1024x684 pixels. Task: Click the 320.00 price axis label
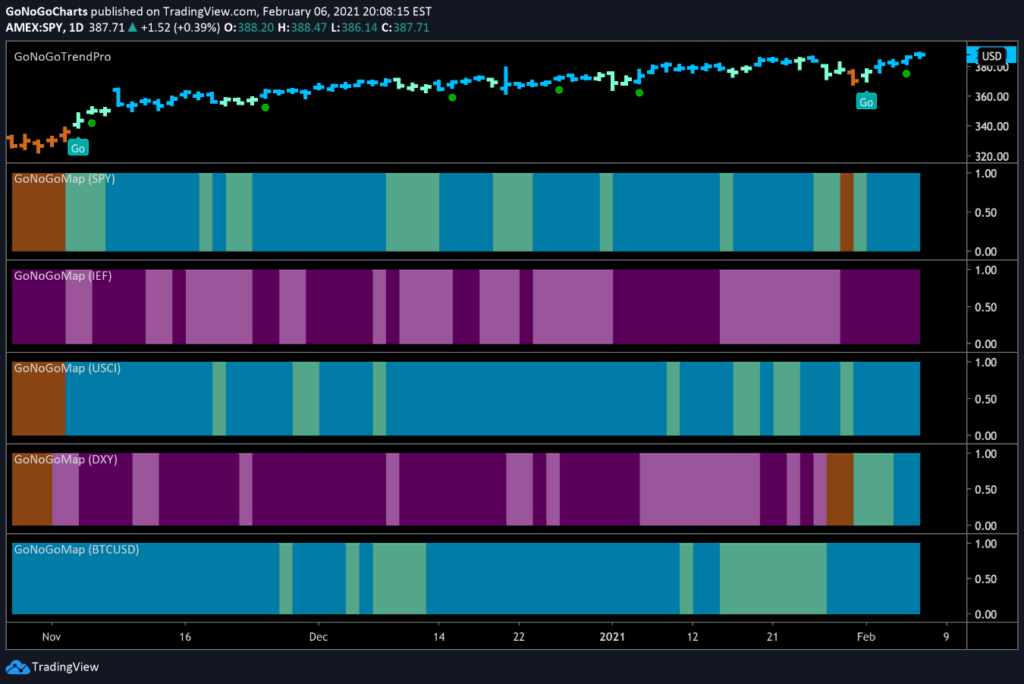click(x=992, y=156)
